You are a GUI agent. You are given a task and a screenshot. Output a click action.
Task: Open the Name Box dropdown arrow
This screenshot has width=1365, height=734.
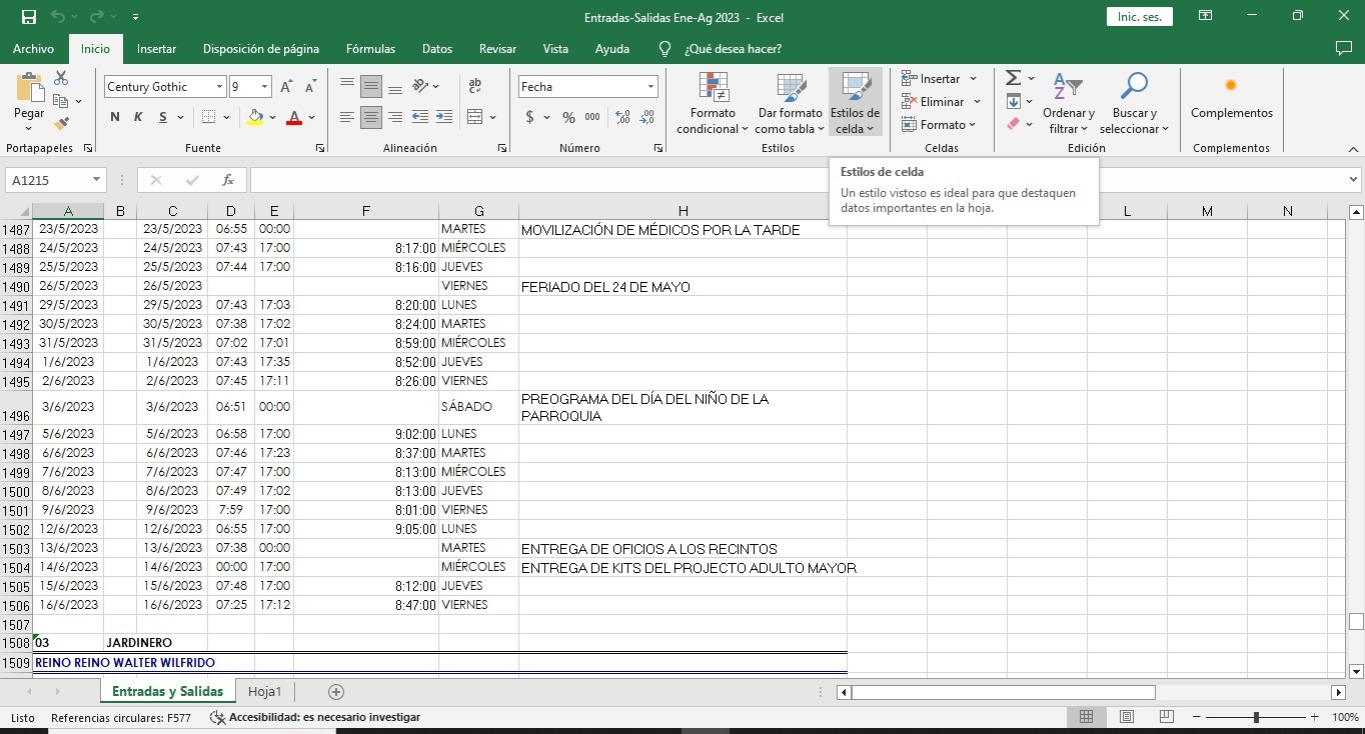tap(96, 180)
